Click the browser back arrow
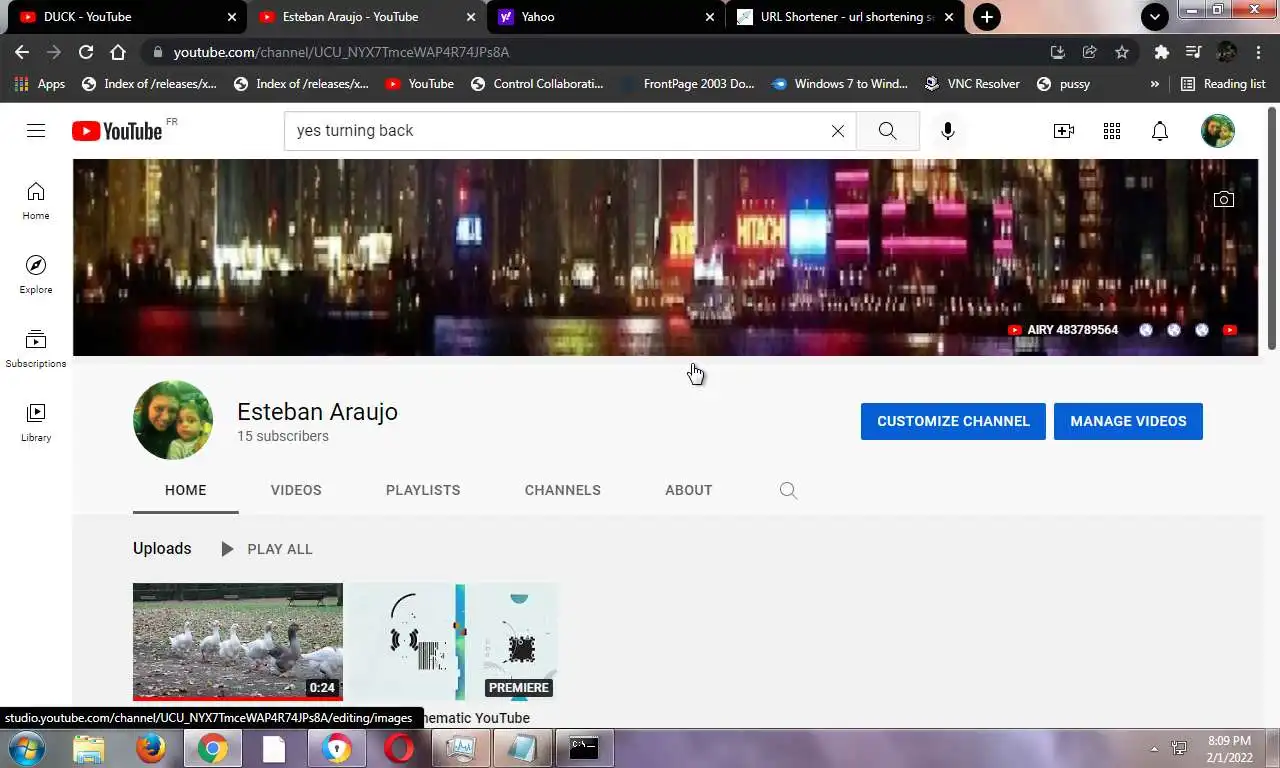1280x768 pixels. tap(22, 52)
